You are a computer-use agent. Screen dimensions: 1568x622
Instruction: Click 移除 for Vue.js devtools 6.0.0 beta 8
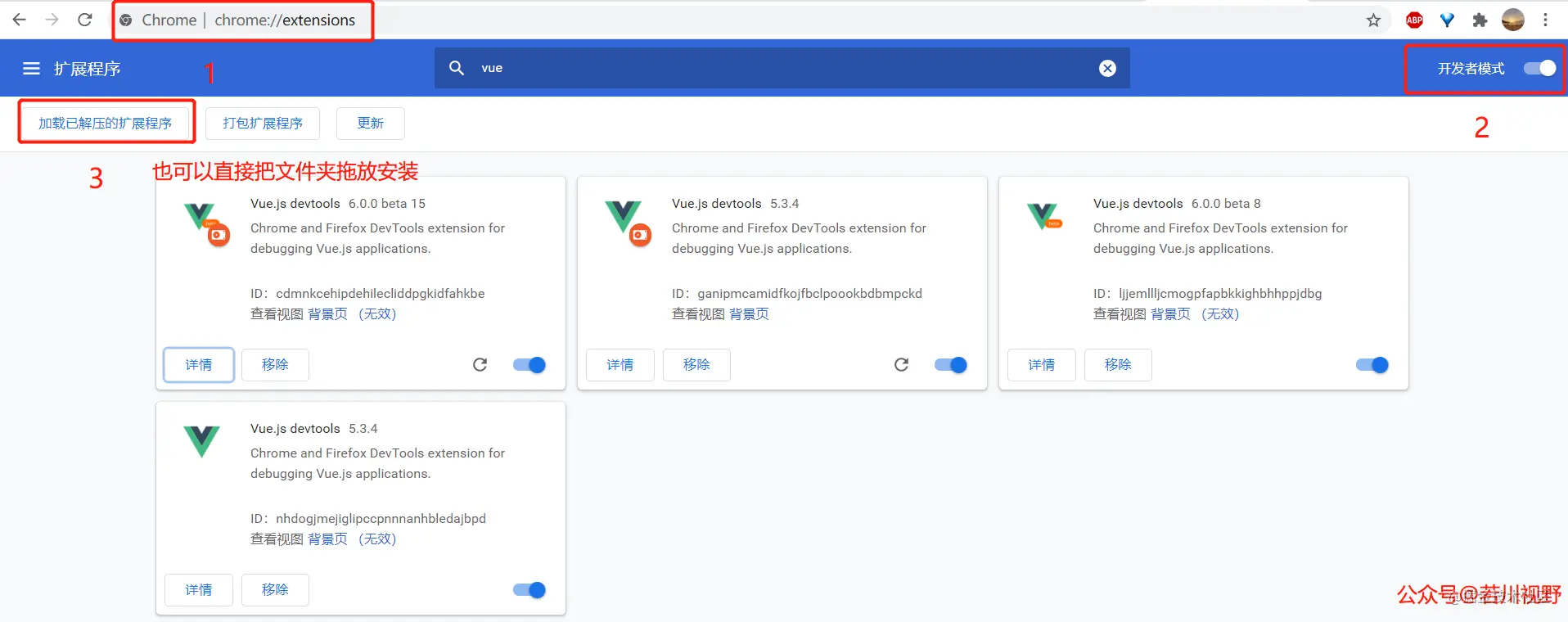1118,365
